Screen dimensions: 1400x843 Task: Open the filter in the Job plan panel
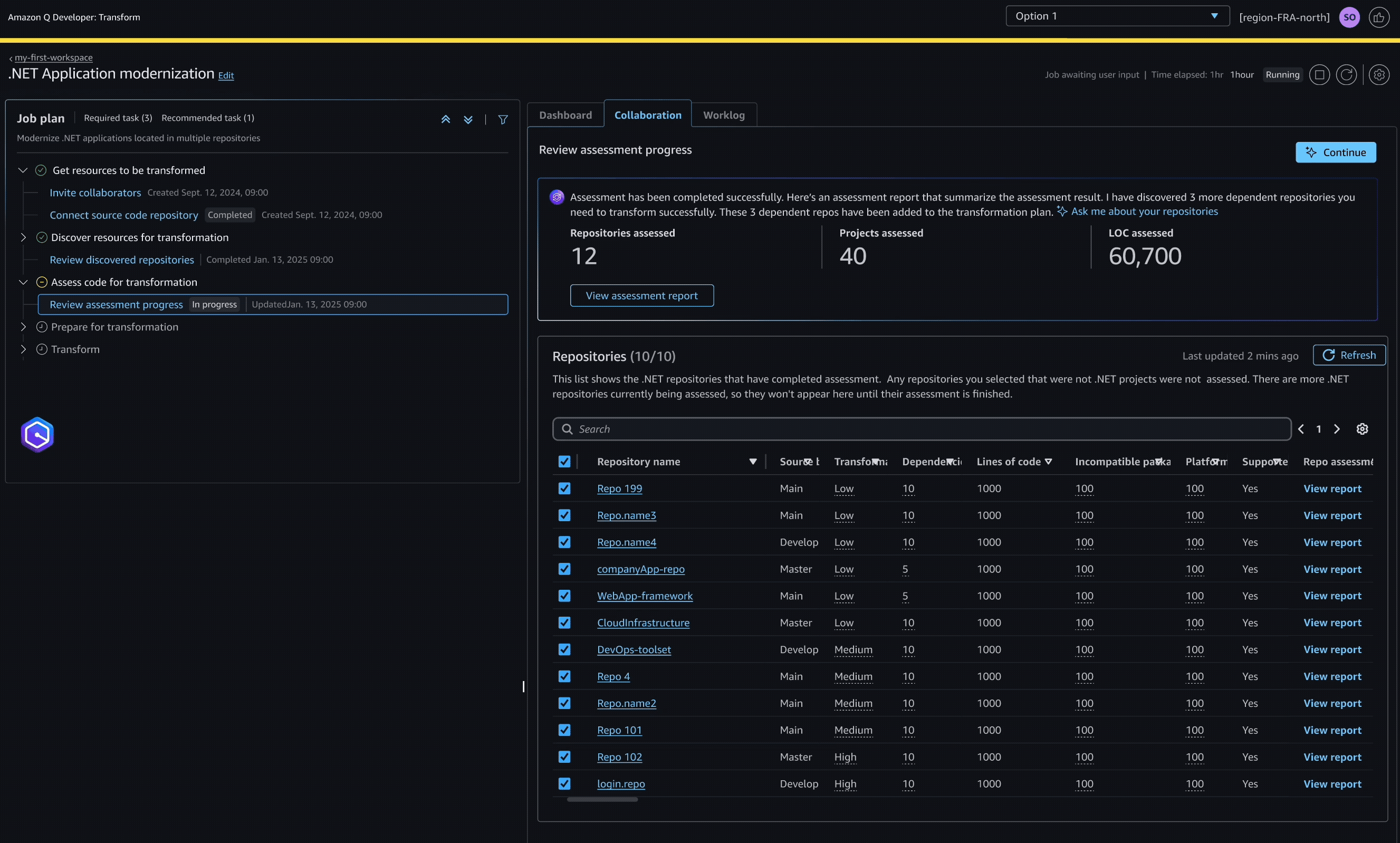(x=503, y=119)
